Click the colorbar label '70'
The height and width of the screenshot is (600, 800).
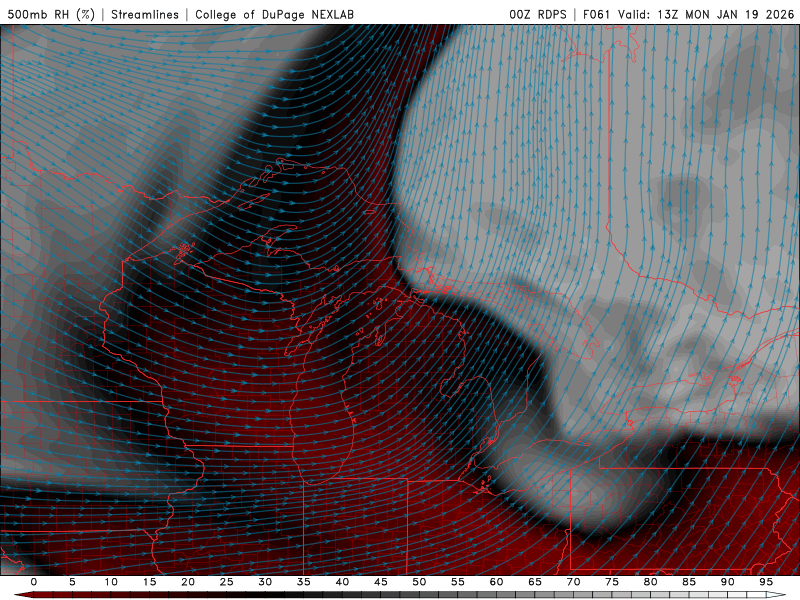coord(573,582)
